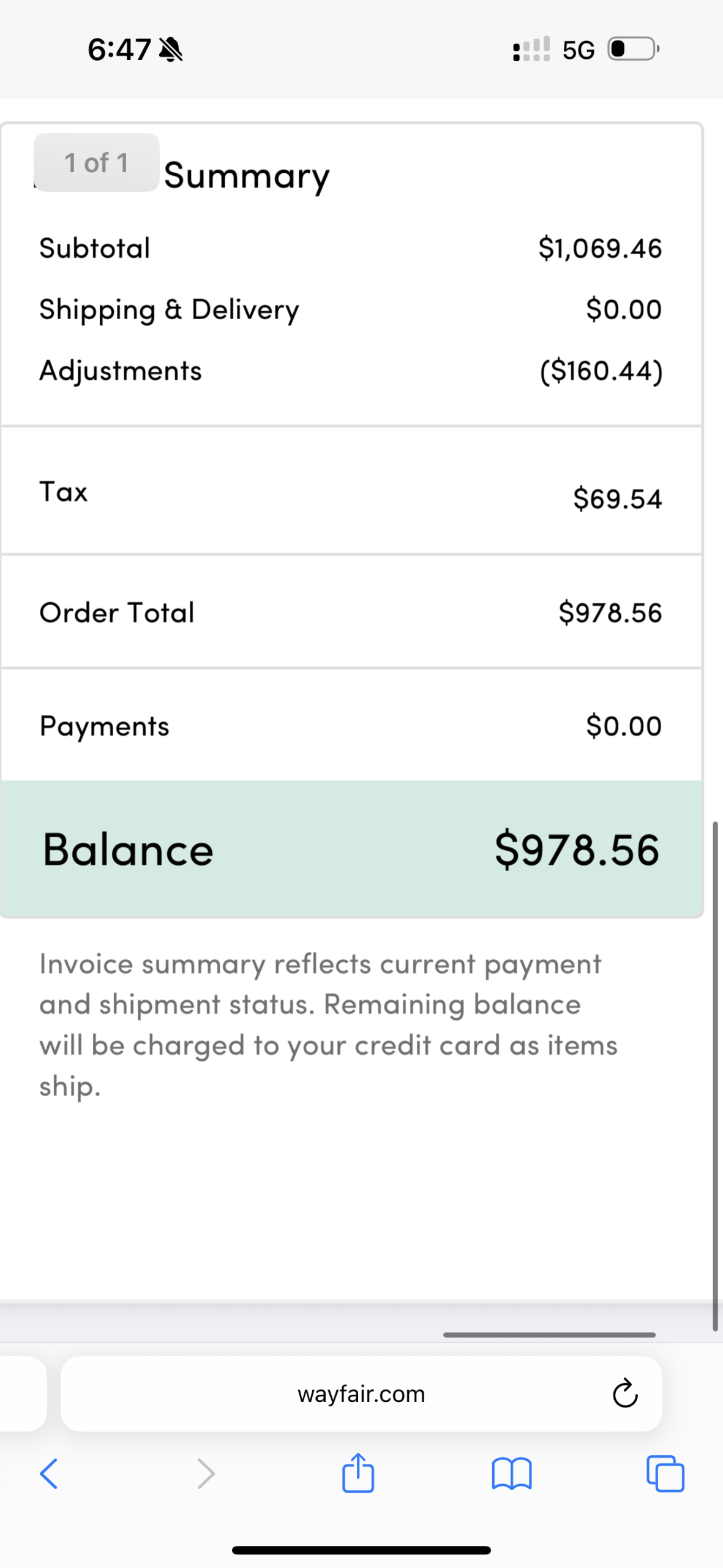Open Safari bookmarks book icon
The image size is (723, 1568).
(x=512, y=1473)
